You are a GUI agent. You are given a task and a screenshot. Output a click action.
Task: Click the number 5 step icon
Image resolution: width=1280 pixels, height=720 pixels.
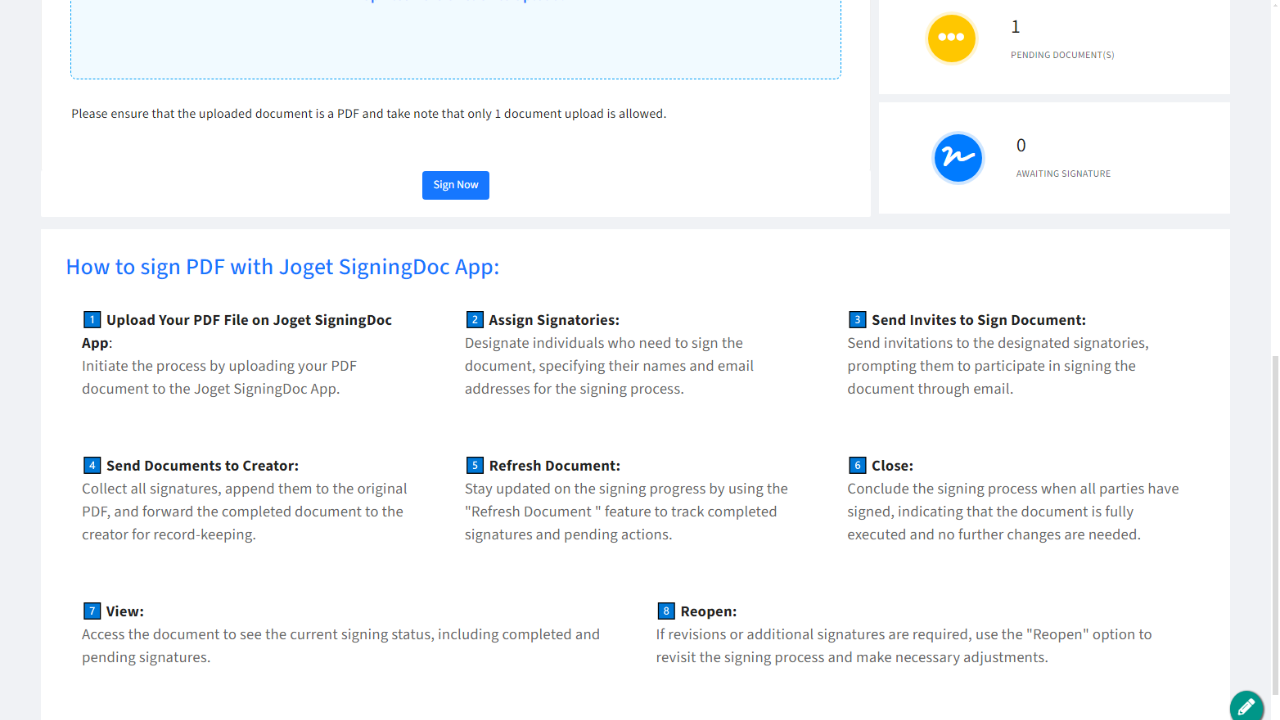click(x=475, y=466)
